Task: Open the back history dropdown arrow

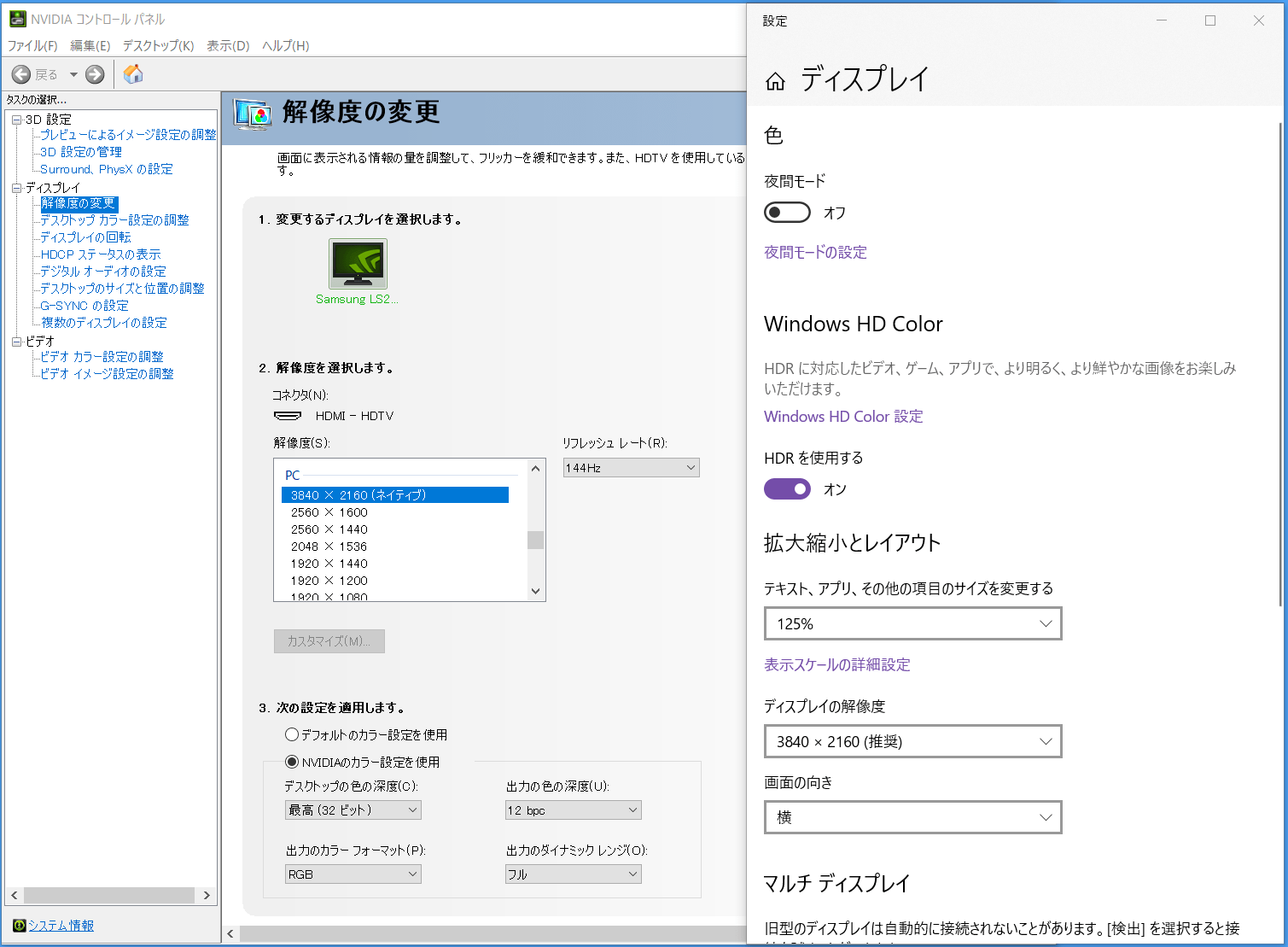Action: click(73, 74)
